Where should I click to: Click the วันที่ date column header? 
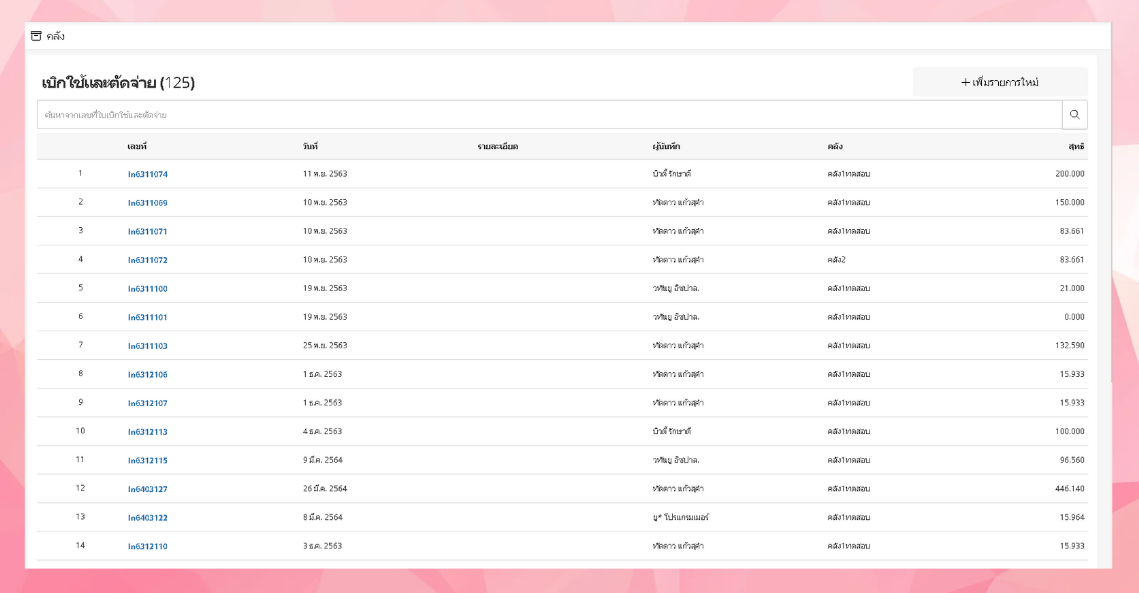(x=310, y=147)
